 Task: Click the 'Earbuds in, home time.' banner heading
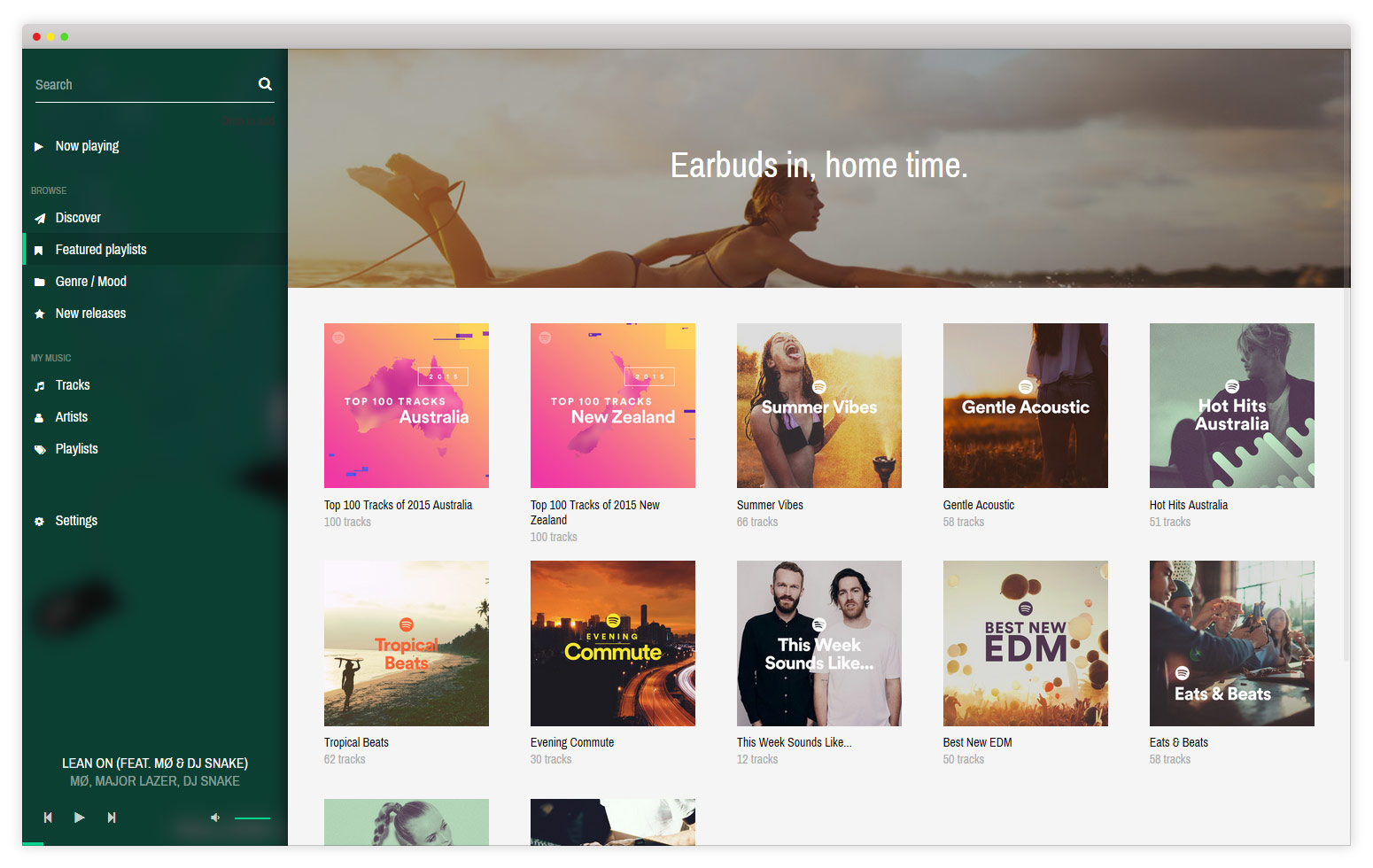pos(819,166)
